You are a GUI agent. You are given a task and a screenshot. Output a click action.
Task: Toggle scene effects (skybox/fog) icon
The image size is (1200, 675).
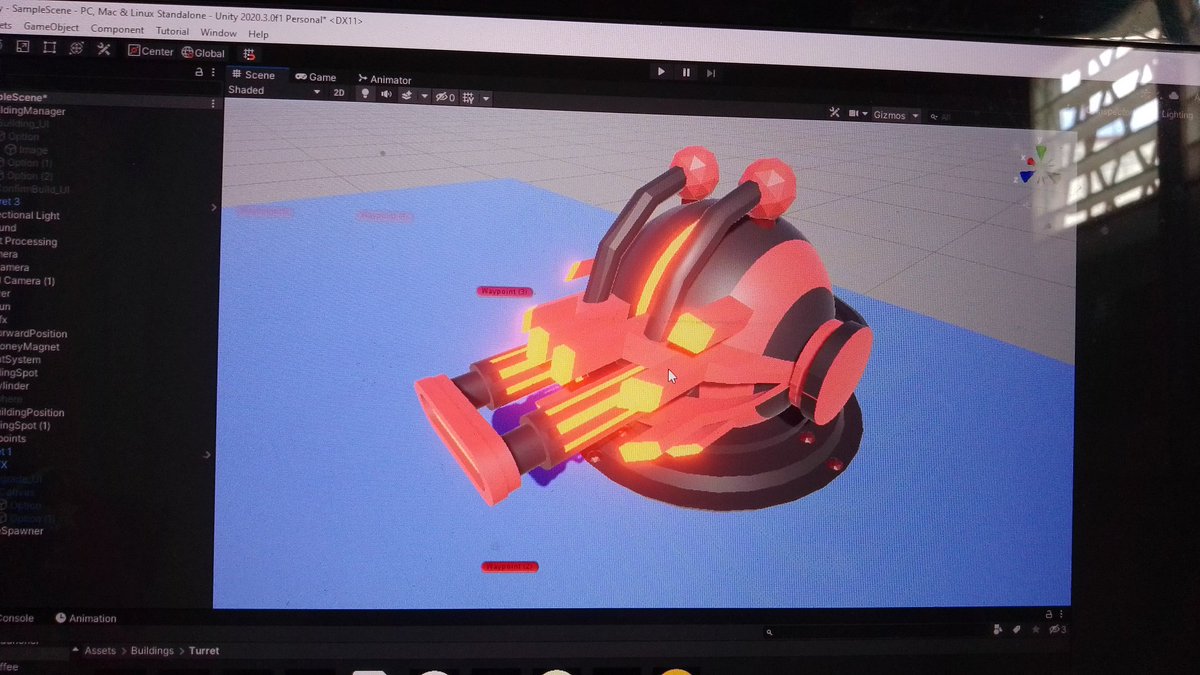tap(408, 96)
